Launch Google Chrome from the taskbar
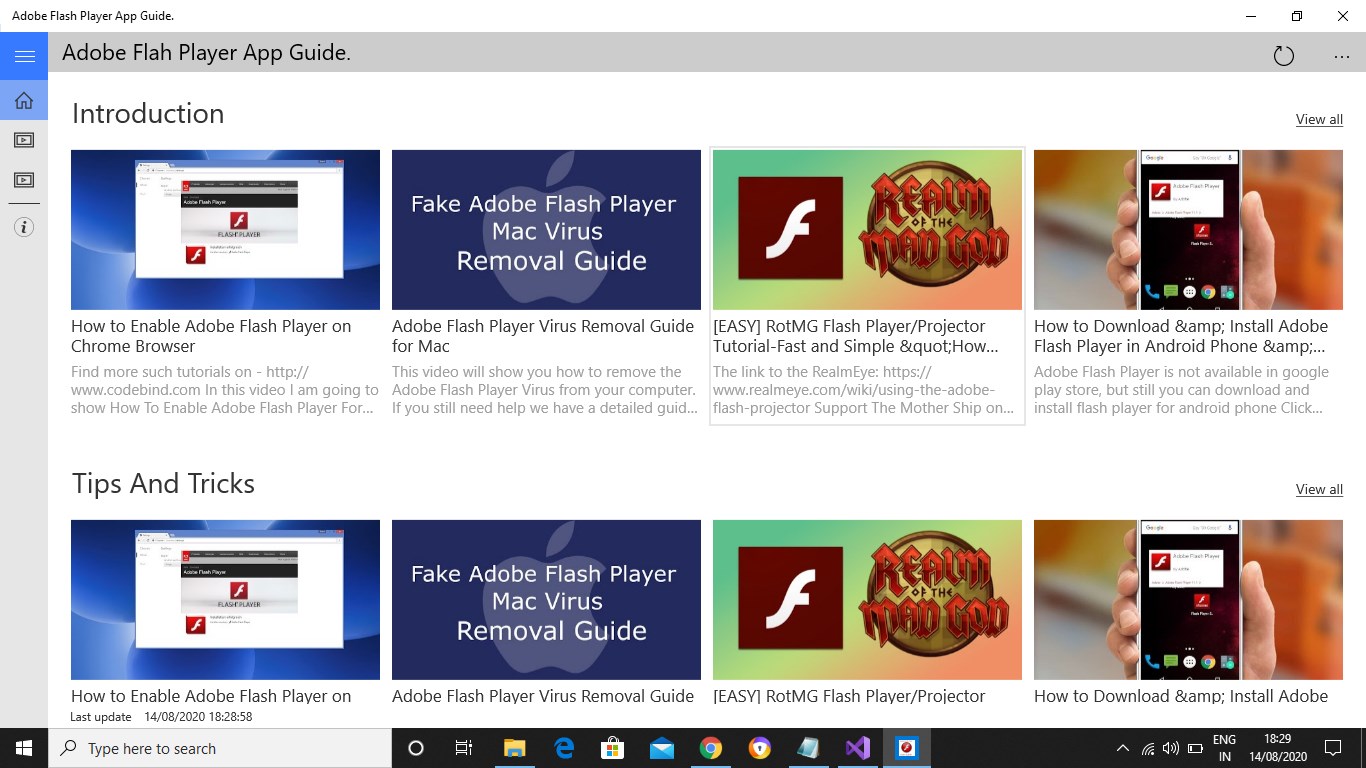This screenshot has width=1366, height=768. pyautogui.click(x=711, y=748)
